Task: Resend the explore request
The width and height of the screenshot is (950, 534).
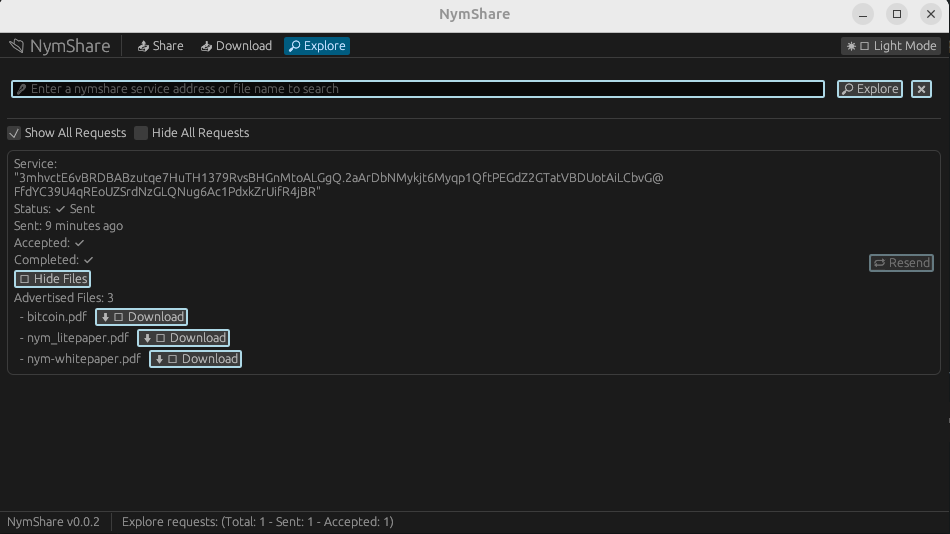Action: tap(901, 263)
